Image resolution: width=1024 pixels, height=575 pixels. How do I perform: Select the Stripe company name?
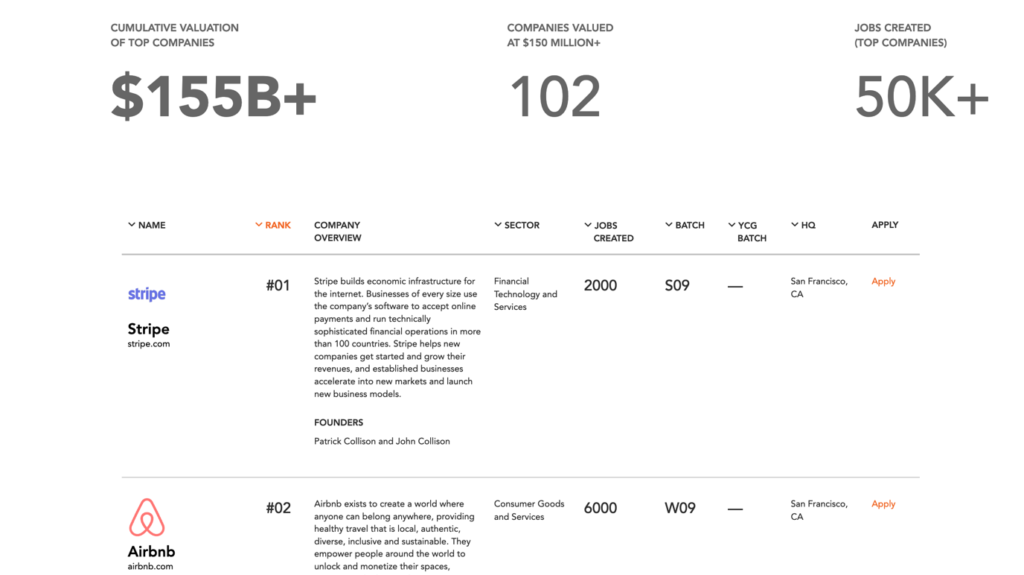click(148, 329)
